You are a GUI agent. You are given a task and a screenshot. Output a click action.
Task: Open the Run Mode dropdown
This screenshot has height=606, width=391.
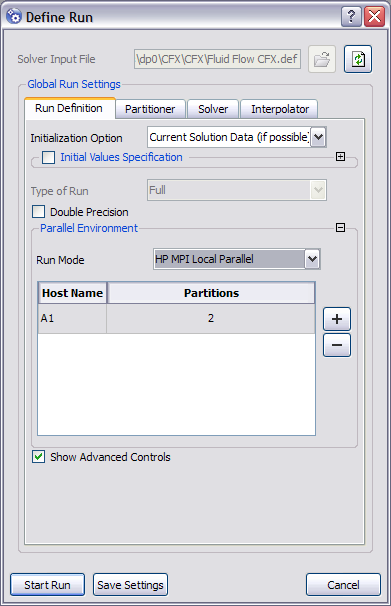312,259
